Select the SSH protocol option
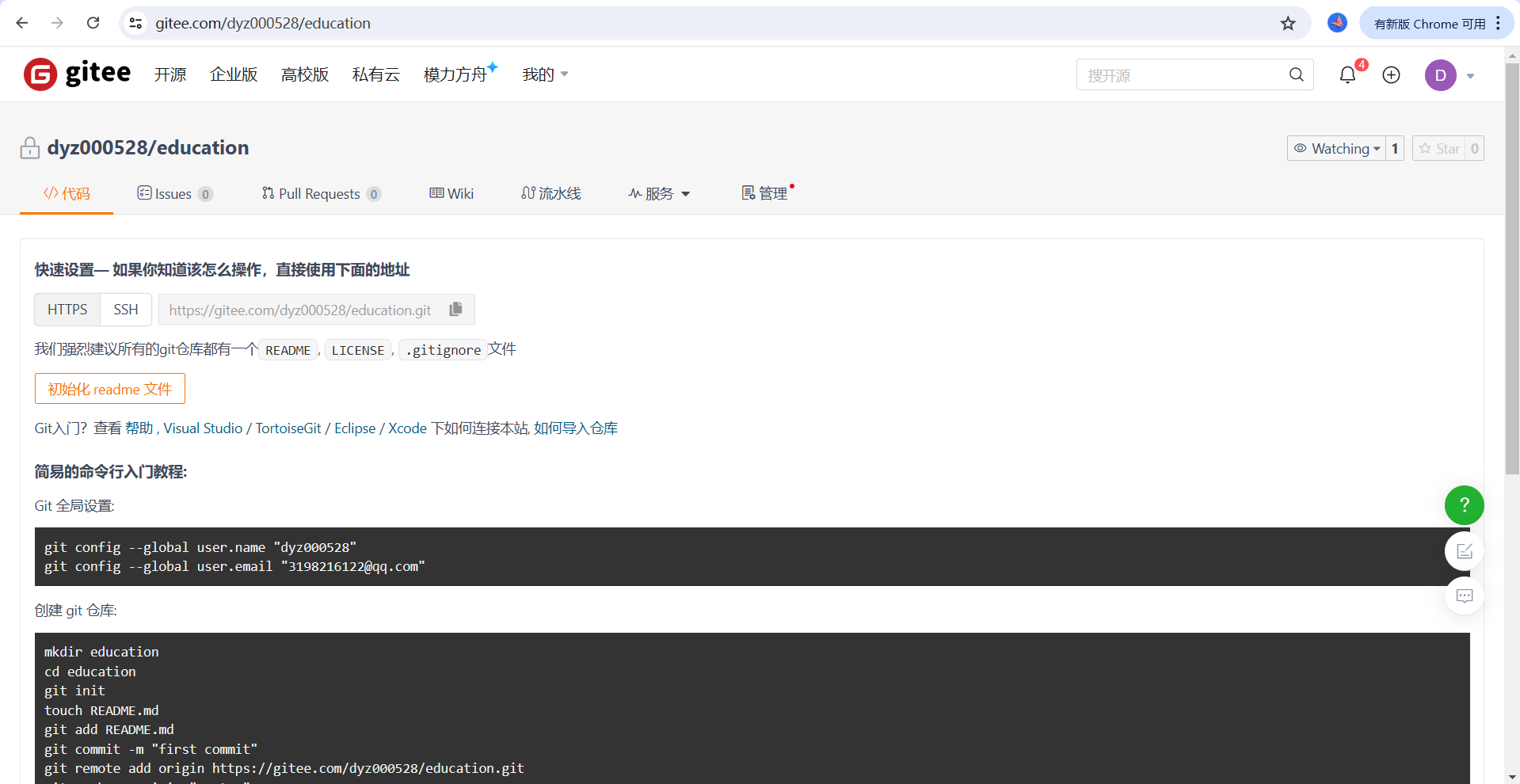This screenshot has width=1520, height=784. [x=125, y=310]
